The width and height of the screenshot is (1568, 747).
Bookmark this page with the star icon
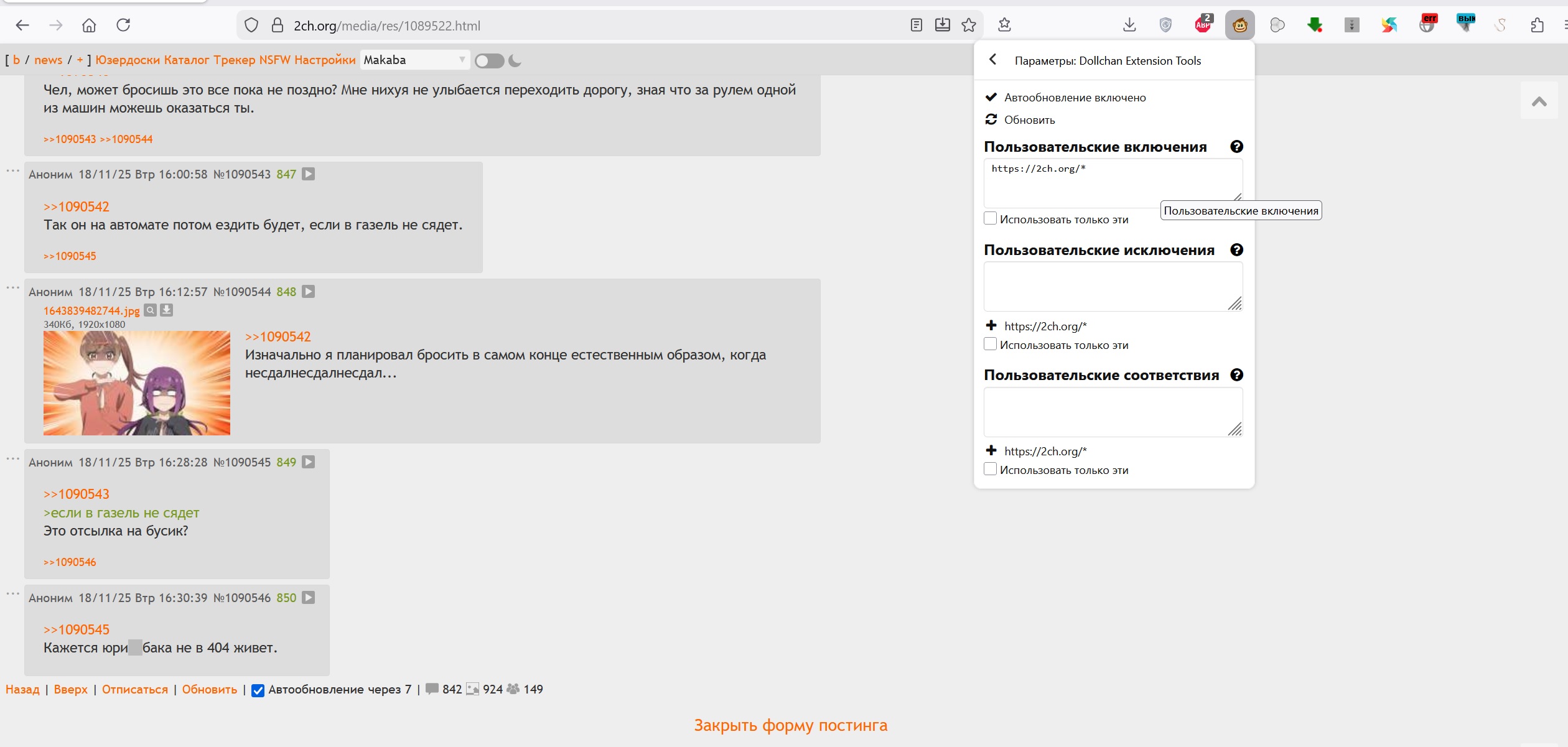tap(969, 25)
